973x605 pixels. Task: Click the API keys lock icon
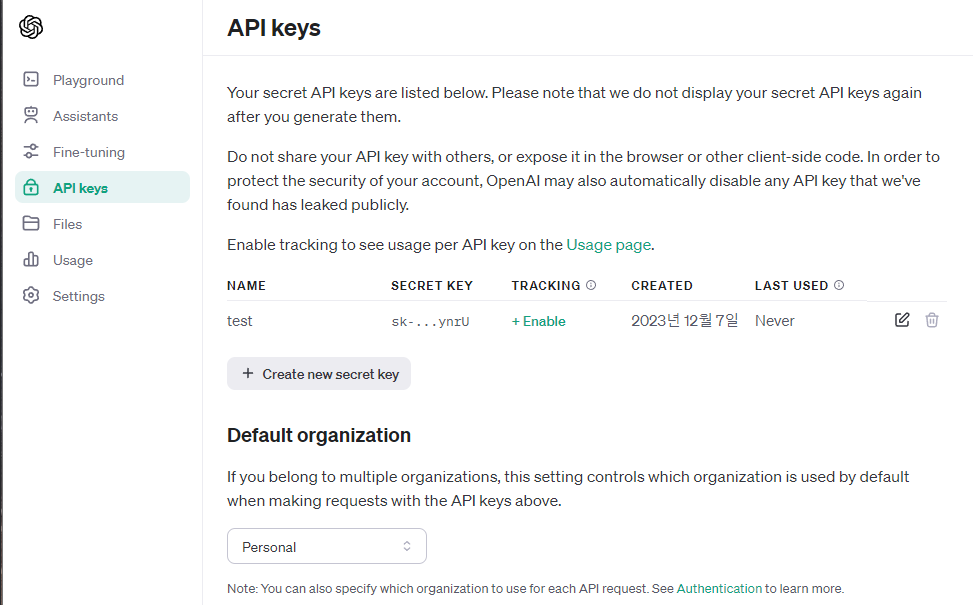pos(31,187)
